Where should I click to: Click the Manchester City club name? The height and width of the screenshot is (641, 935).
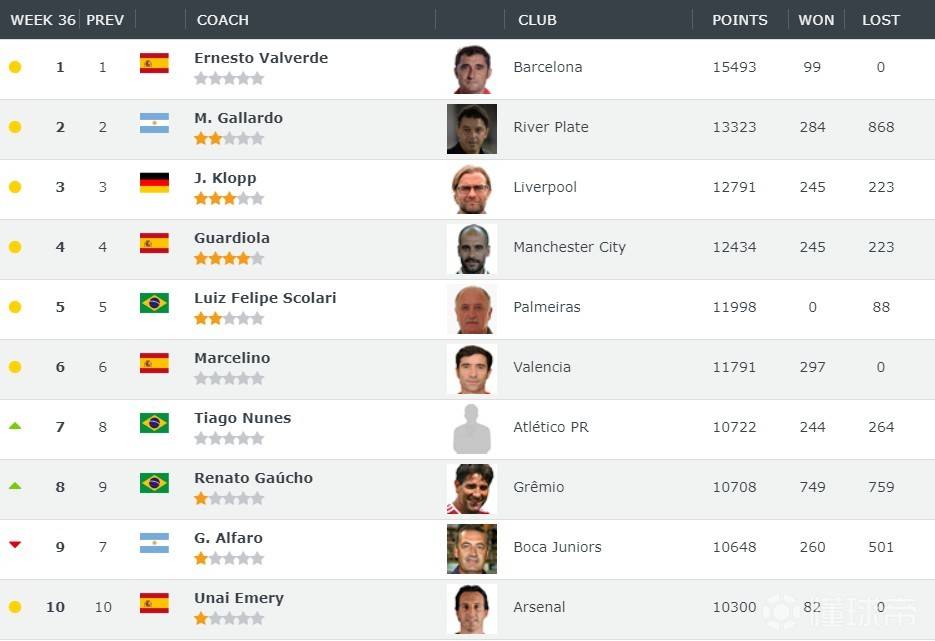569,247
